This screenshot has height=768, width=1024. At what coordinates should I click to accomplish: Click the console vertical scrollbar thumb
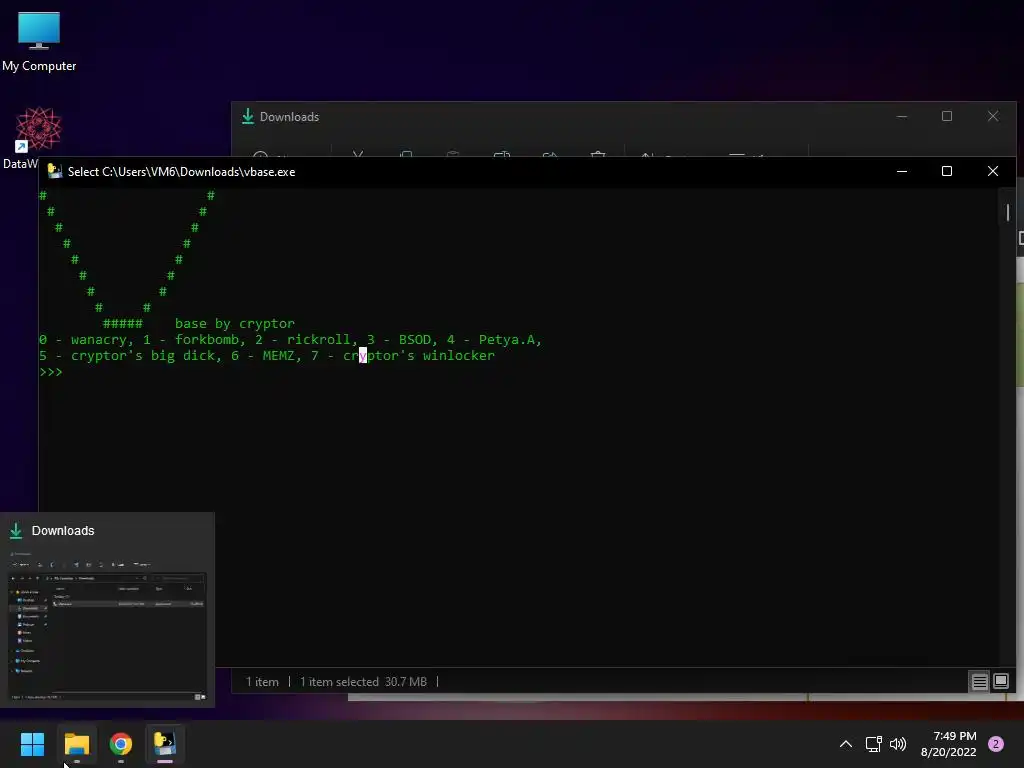1008,212
